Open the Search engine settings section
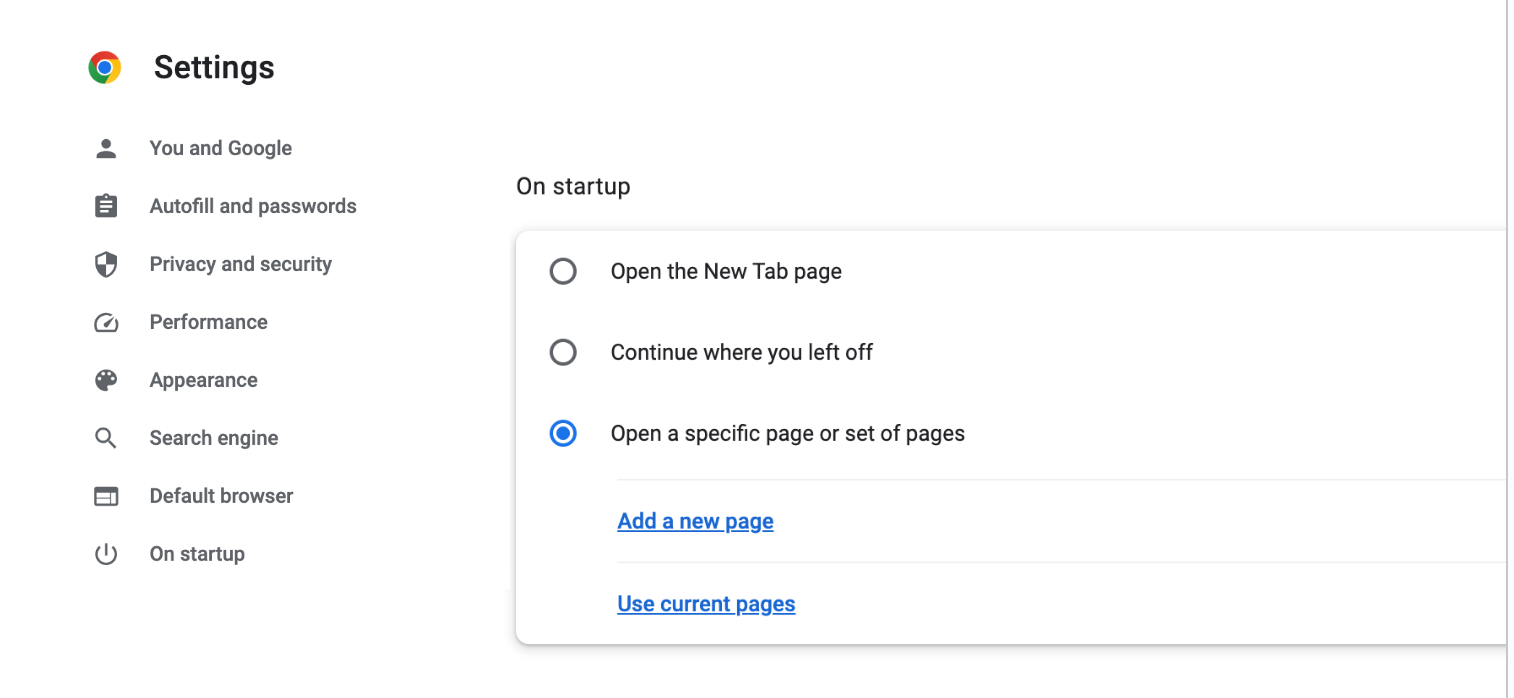Screen dimensions: 1514x698 [214, 438]
